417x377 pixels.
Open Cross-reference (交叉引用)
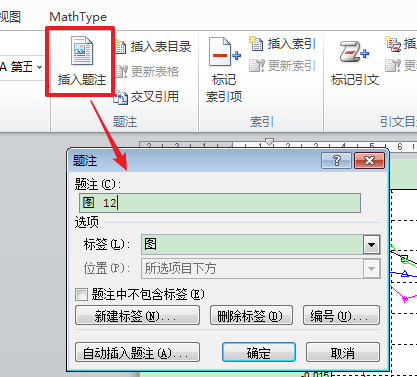147,97
